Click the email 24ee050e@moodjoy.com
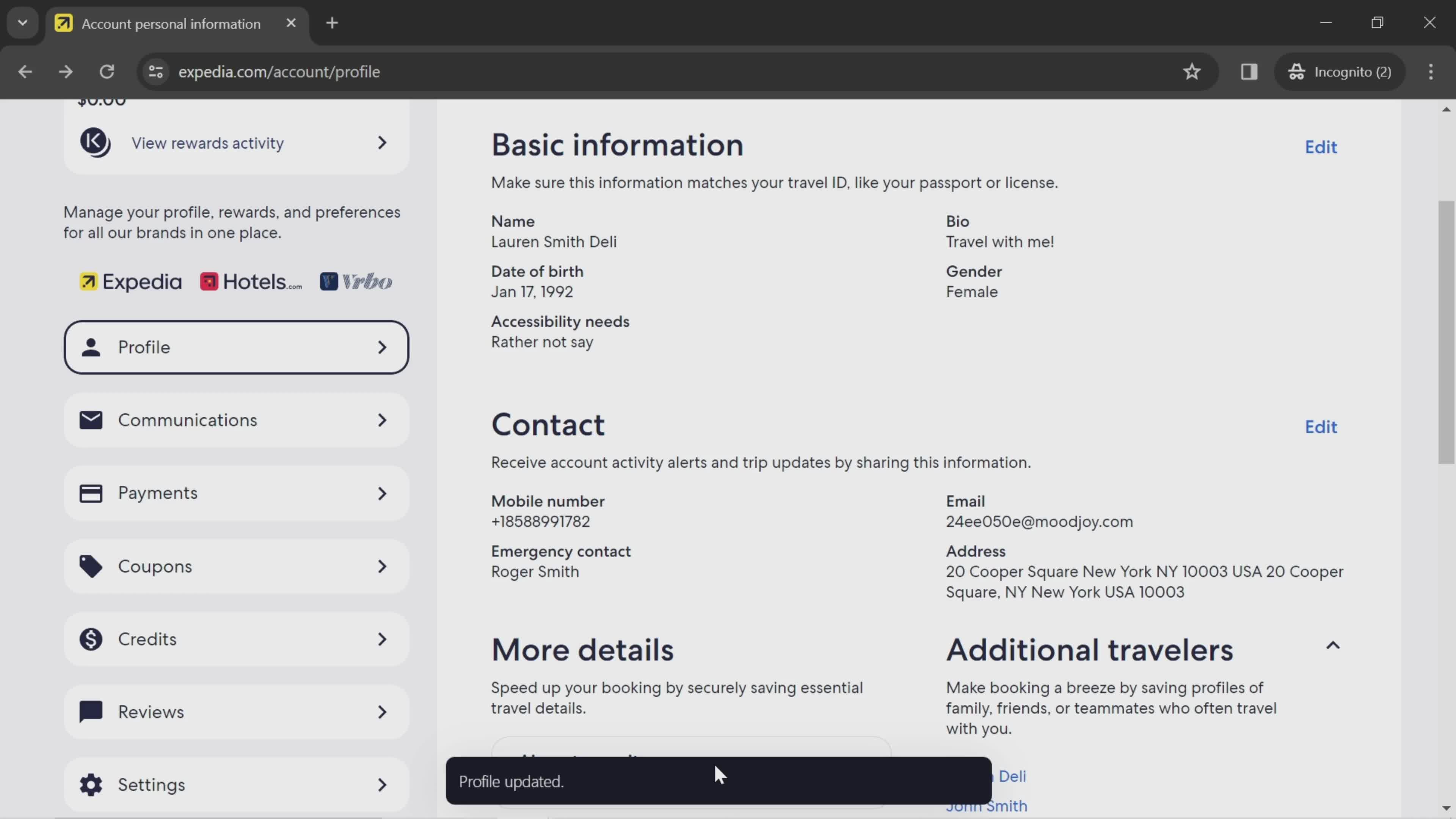The image size is (1456, 819). pos(1039,522)
